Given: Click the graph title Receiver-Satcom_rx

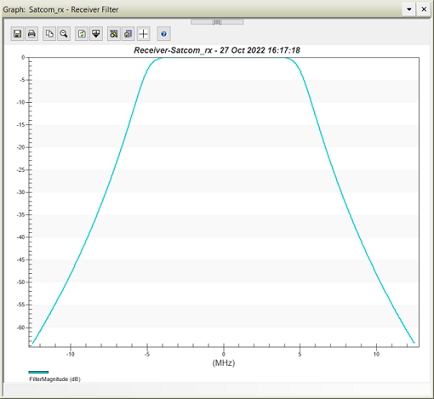Looking at the screenshot, I should tap(217, 50).
